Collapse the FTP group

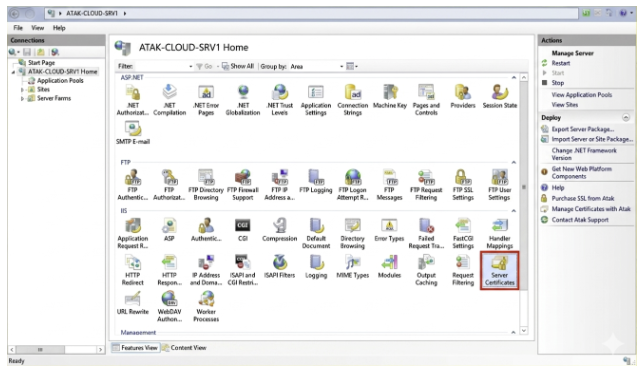(514, 163)
